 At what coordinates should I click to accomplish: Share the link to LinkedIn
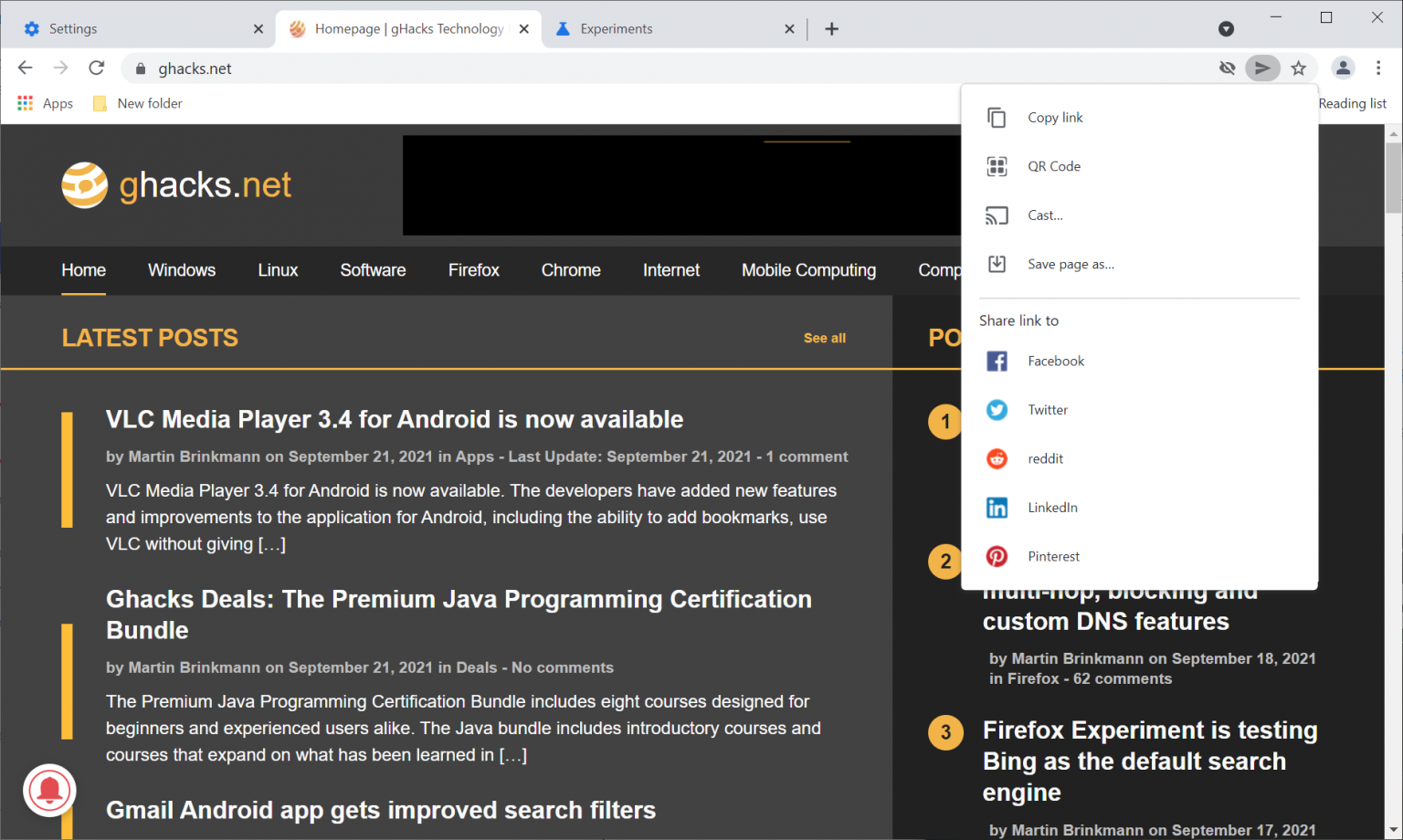(997, 507)
